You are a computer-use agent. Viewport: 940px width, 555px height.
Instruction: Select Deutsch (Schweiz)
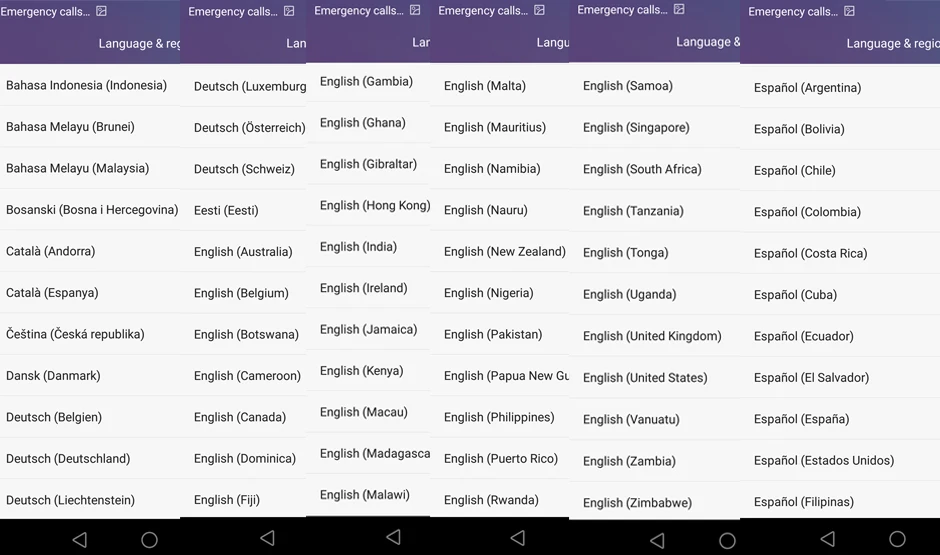pos(243,169)
